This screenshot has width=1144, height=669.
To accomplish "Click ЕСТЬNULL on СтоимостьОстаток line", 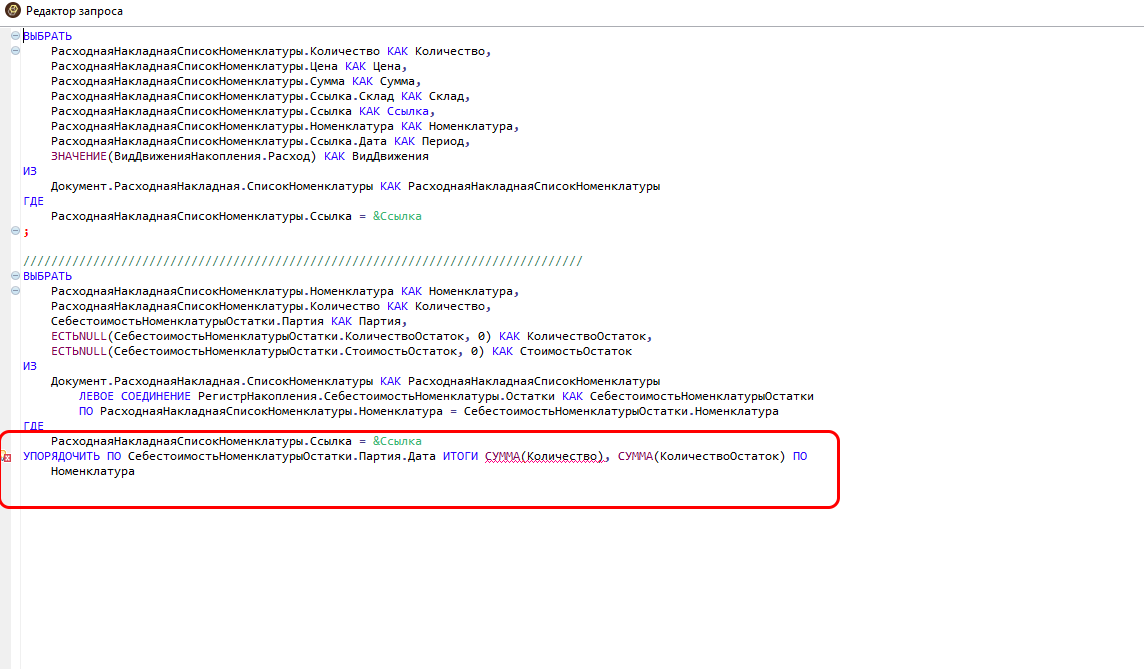I will click(x=79, y=351).
